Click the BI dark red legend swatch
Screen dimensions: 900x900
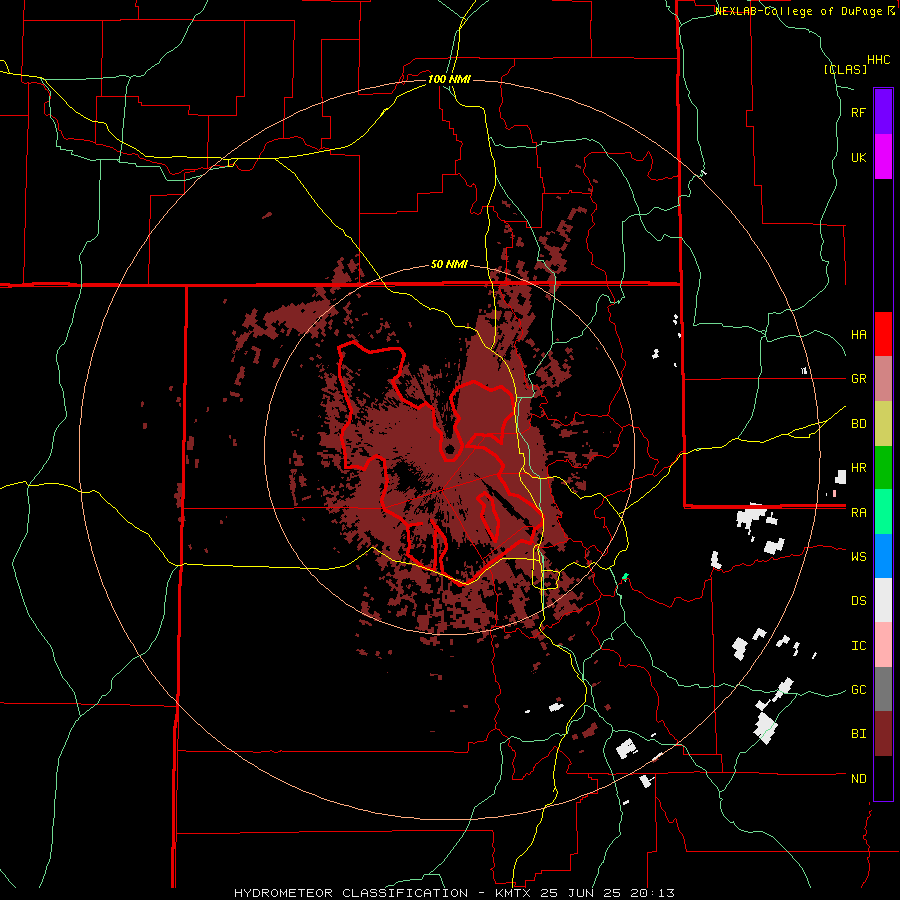click(x=883, y=734)
